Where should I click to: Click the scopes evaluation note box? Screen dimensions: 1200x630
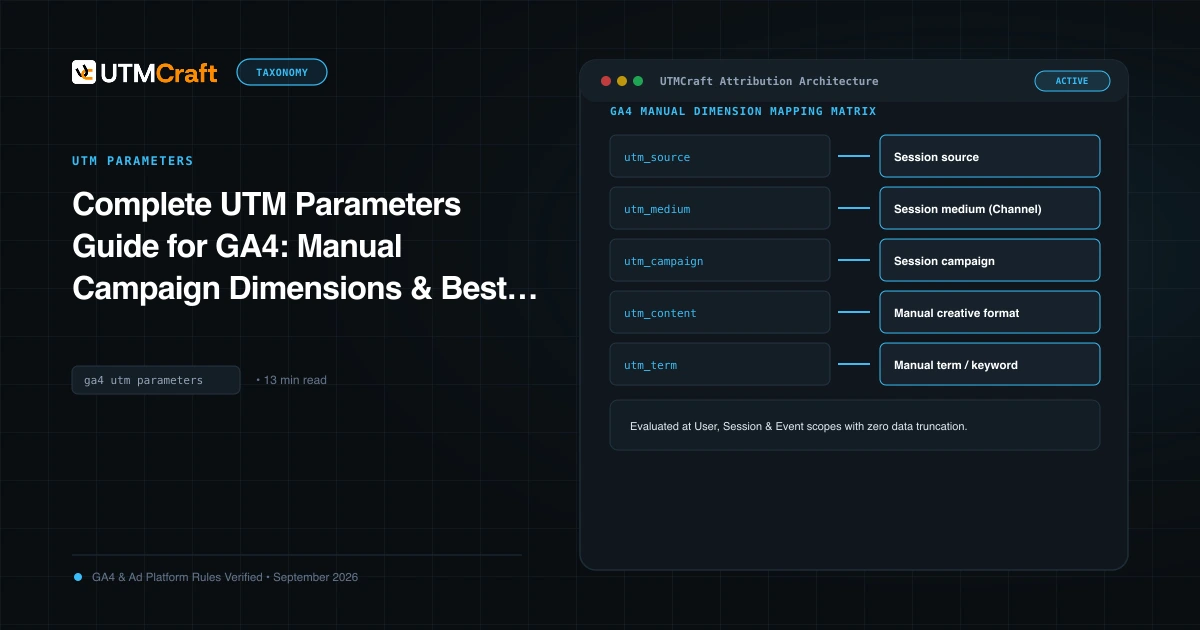click(x=855, y=425)
